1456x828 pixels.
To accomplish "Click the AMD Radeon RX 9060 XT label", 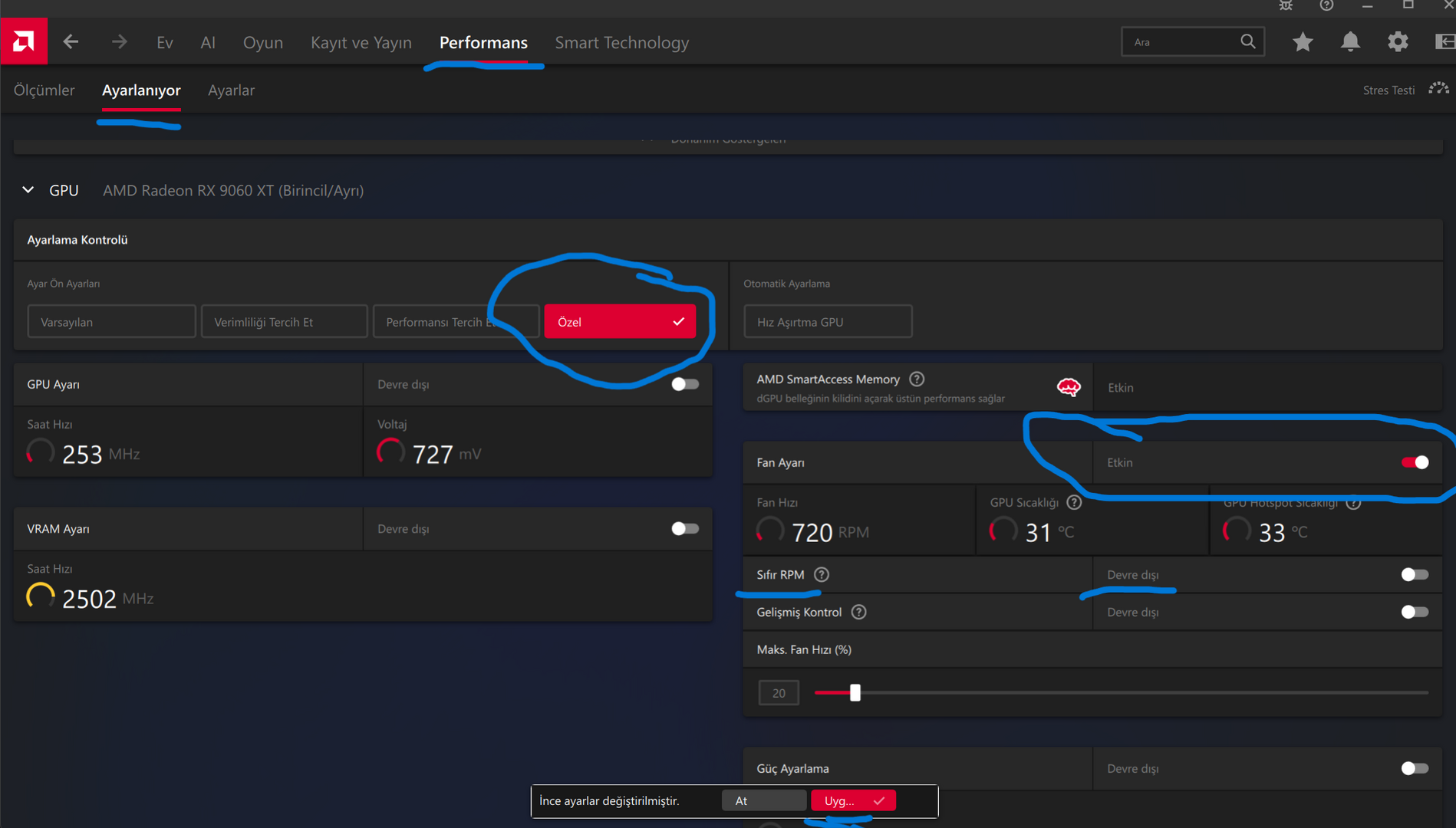I will click(x=233, y=190).
